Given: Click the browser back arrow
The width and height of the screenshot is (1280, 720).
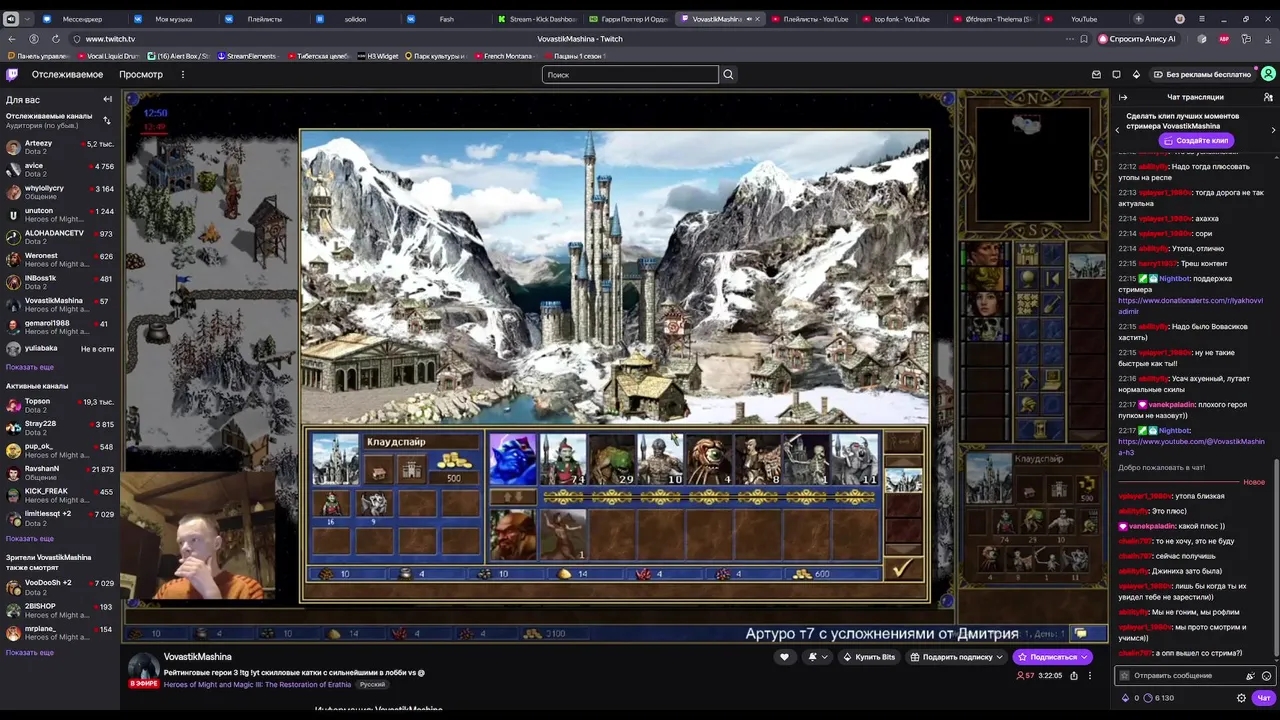Looking at the screenshot, I should pos(12,39).
